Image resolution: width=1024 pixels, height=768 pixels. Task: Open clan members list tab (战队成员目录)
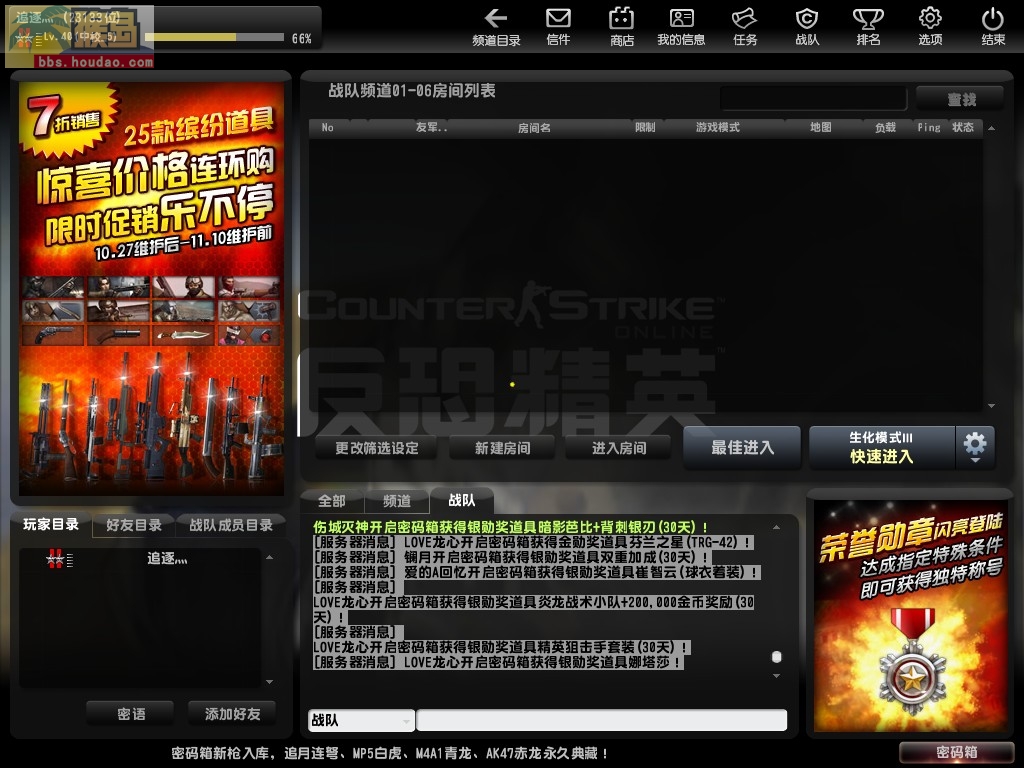[231, 525]
